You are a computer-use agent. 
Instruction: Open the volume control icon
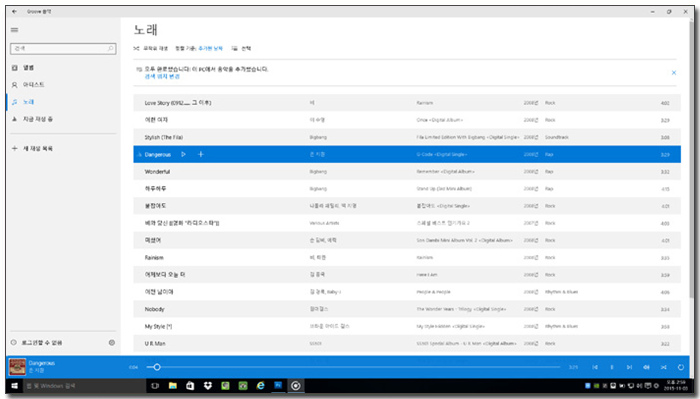click(x=646, y=367)
